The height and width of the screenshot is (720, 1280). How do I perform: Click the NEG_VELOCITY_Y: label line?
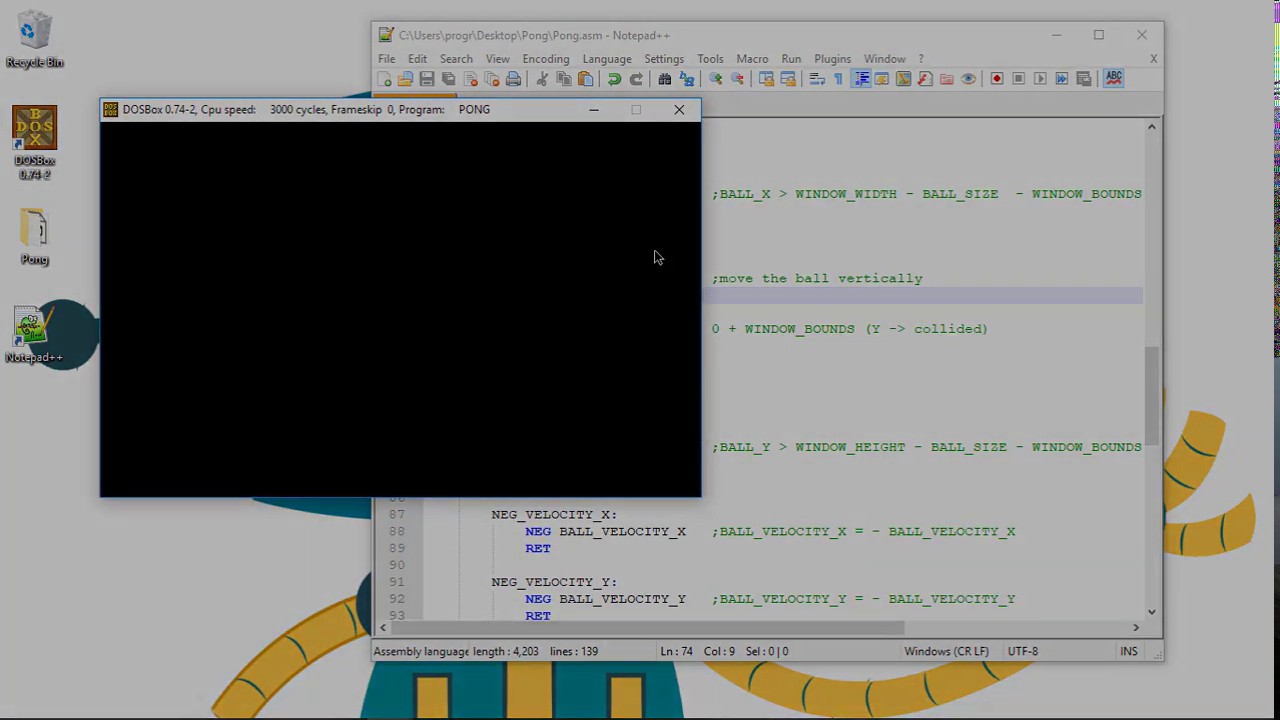coord(554,582)
